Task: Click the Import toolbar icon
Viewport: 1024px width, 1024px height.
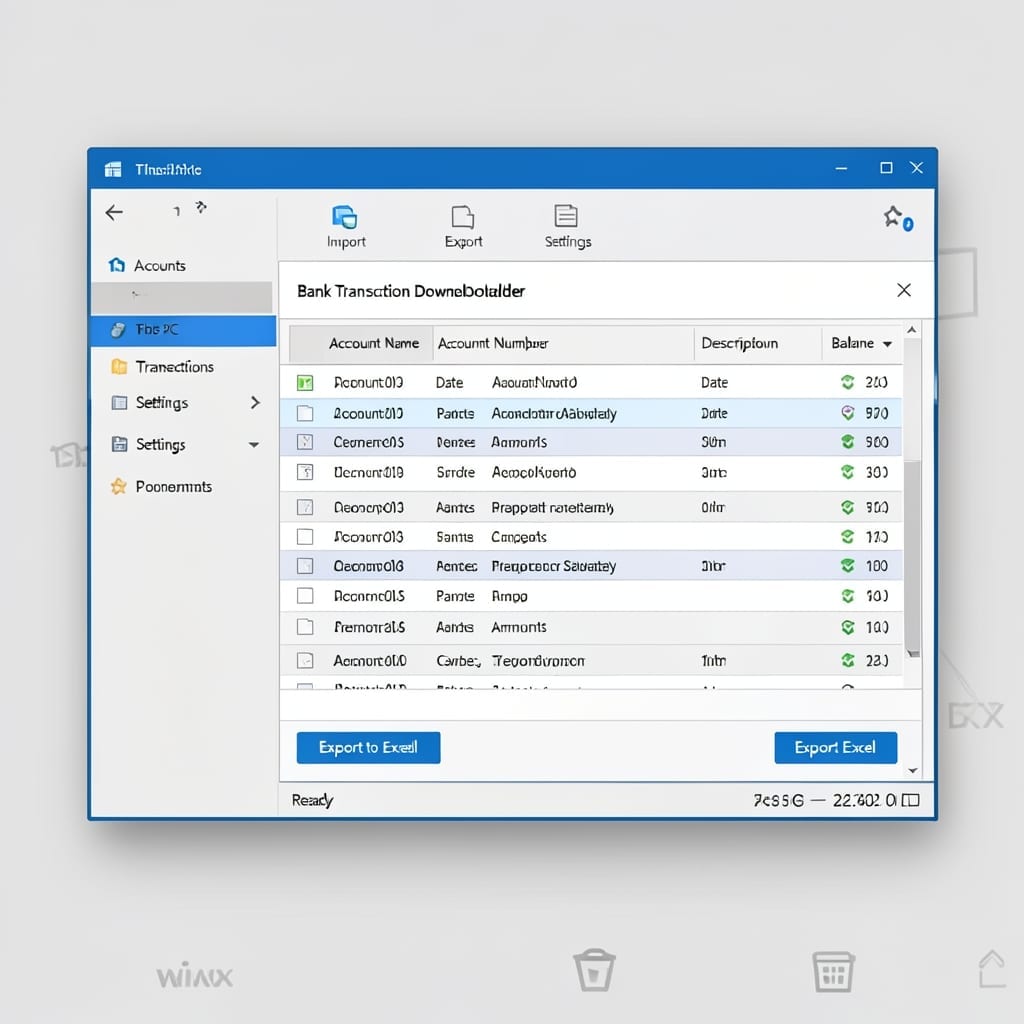Action: tap(345, 216)
